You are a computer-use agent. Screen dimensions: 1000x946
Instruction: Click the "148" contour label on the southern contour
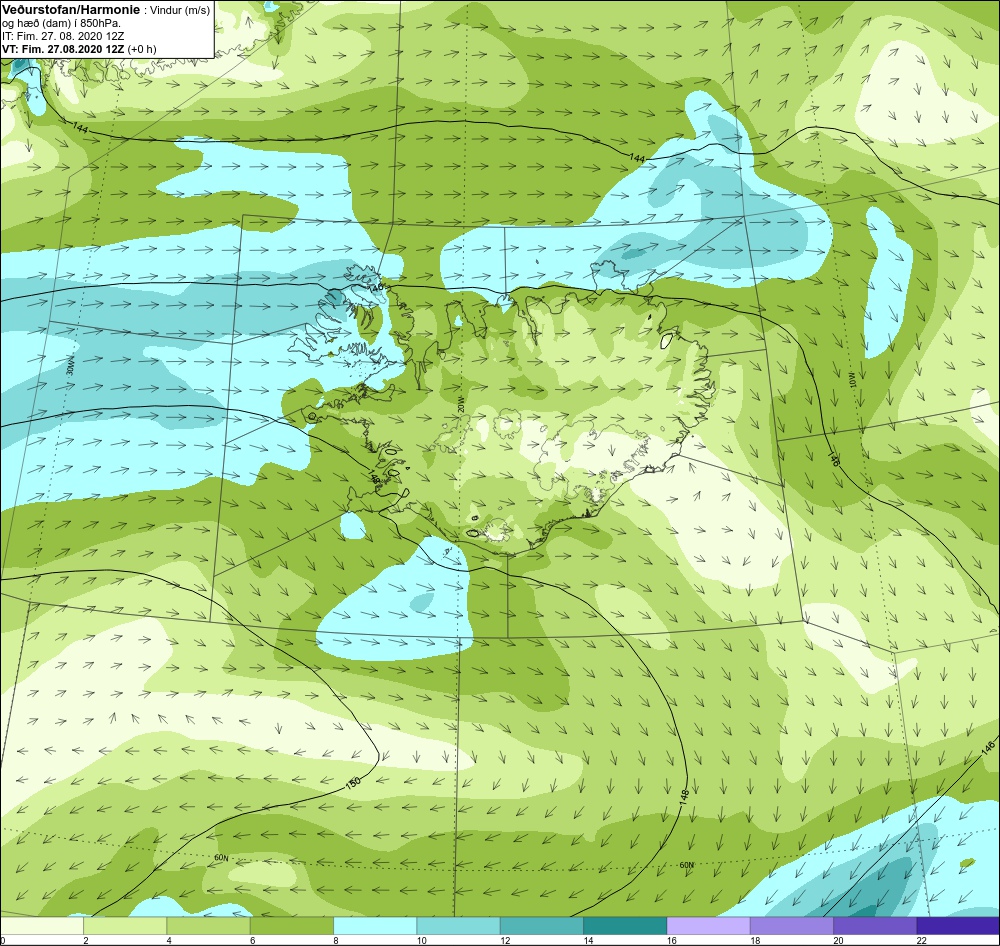(684, 795)
